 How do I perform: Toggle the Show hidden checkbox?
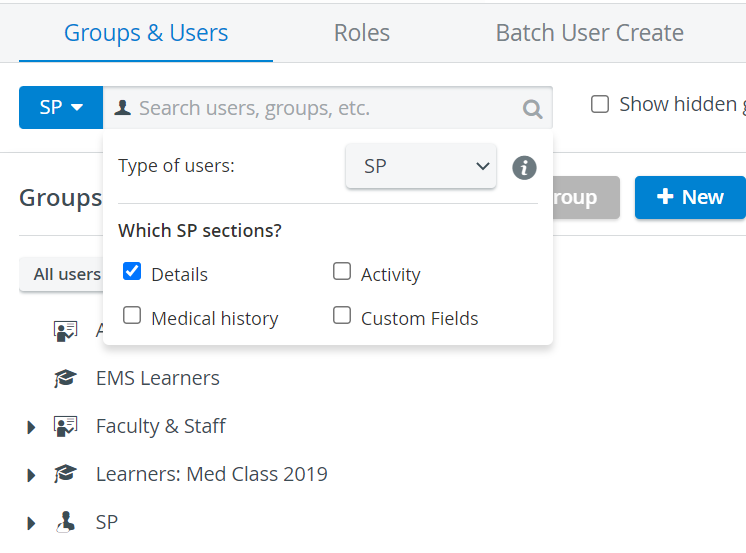click(x=599, y=104)
